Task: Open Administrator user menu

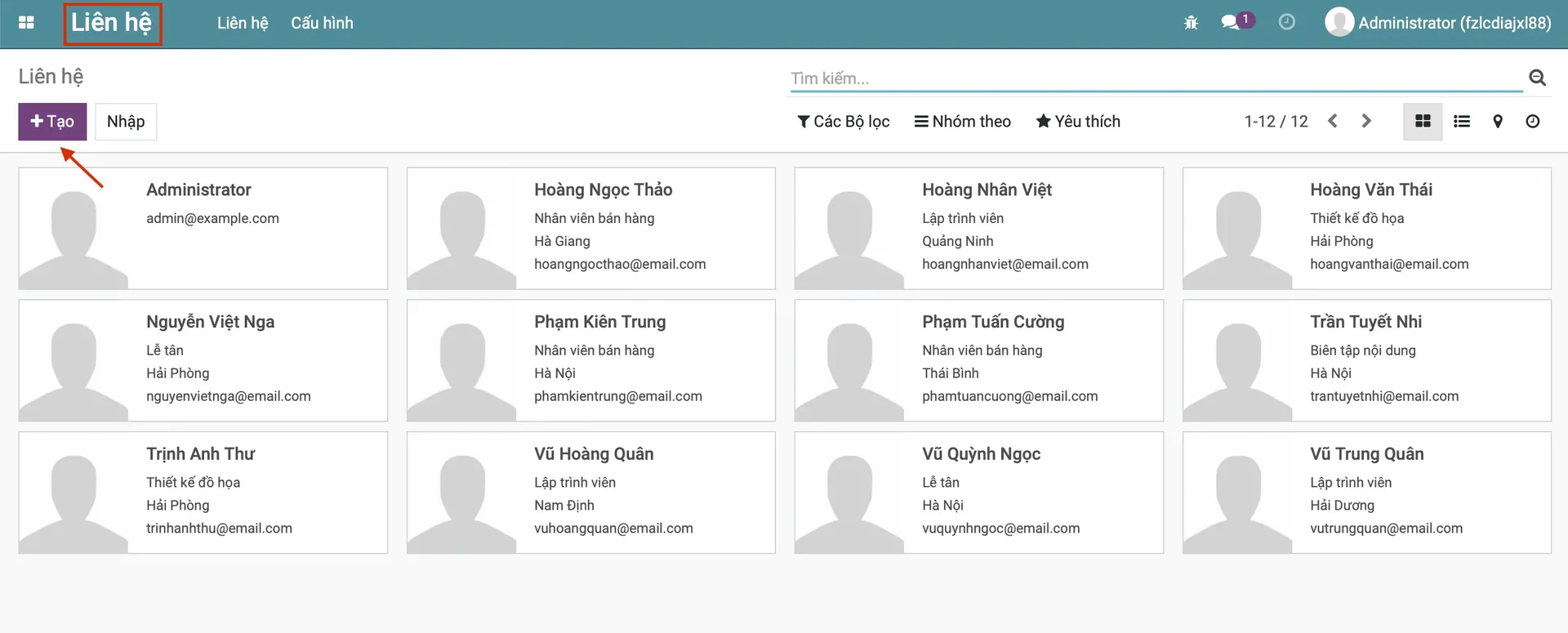Action: coord(1438,23)
